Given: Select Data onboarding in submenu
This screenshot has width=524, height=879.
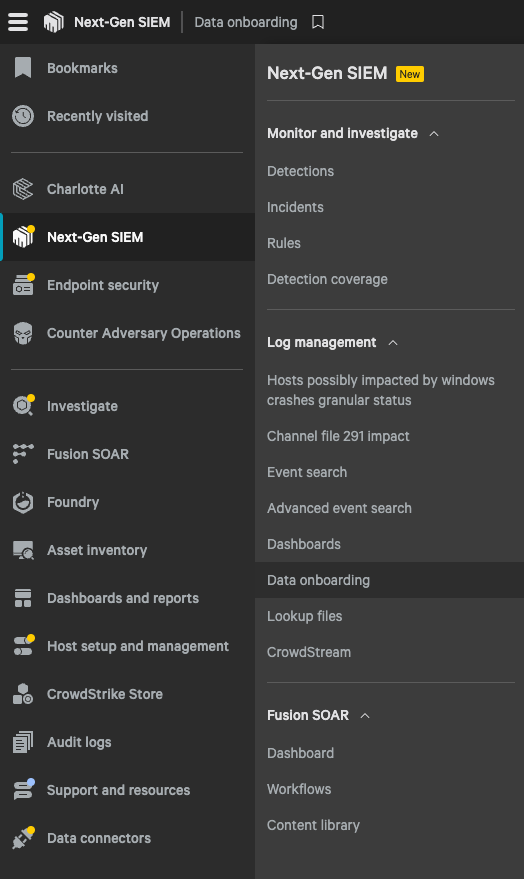Looking at the screenshot, I should [389, 580].
